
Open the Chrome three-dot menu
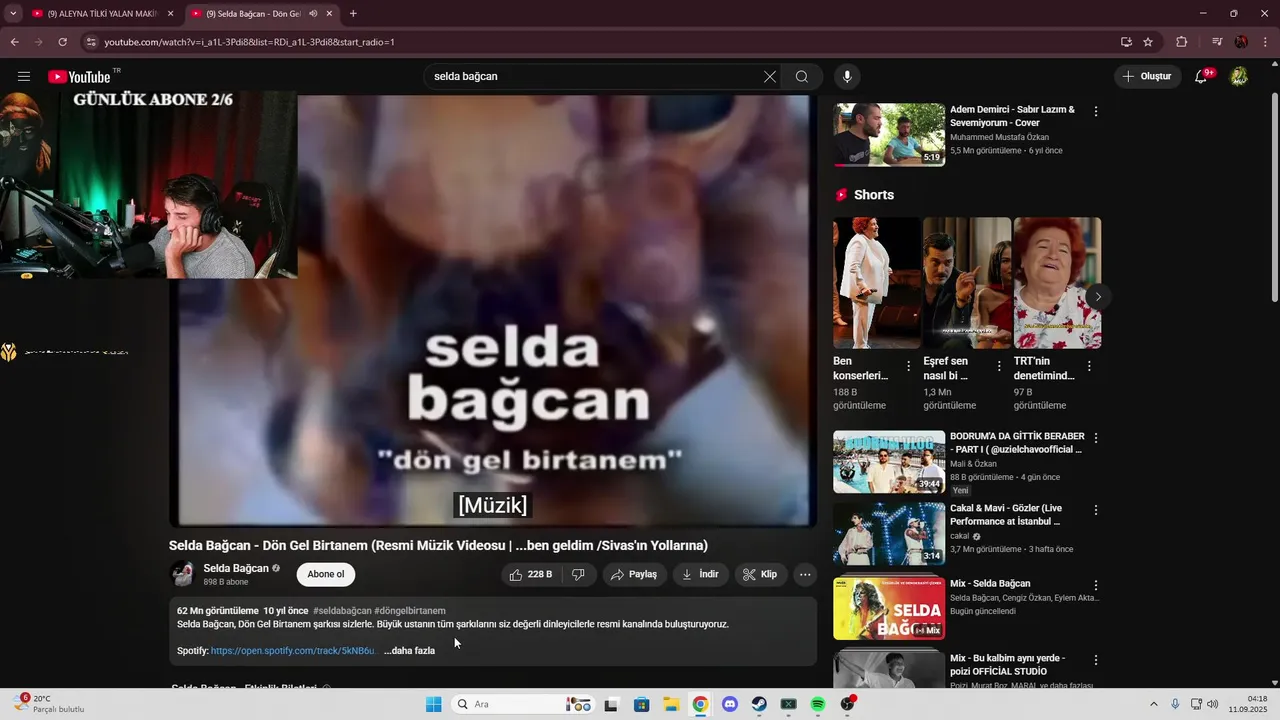coord(1264,42)
